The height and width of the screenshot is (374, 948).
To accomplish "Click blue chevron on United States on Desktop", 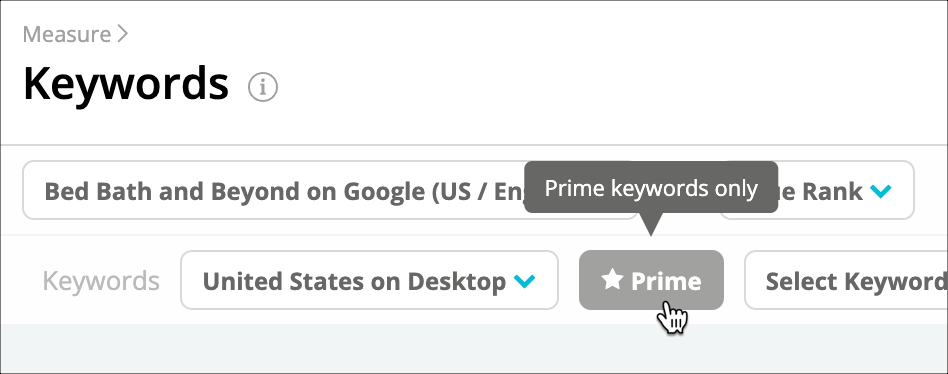I will [524, 281].
